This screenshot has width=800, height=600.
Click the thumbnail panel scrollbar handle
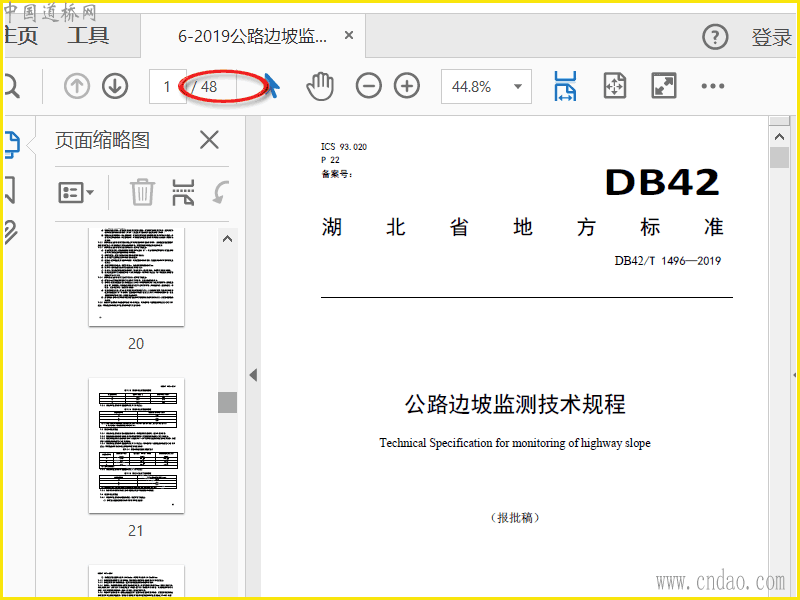click(228, 402)
